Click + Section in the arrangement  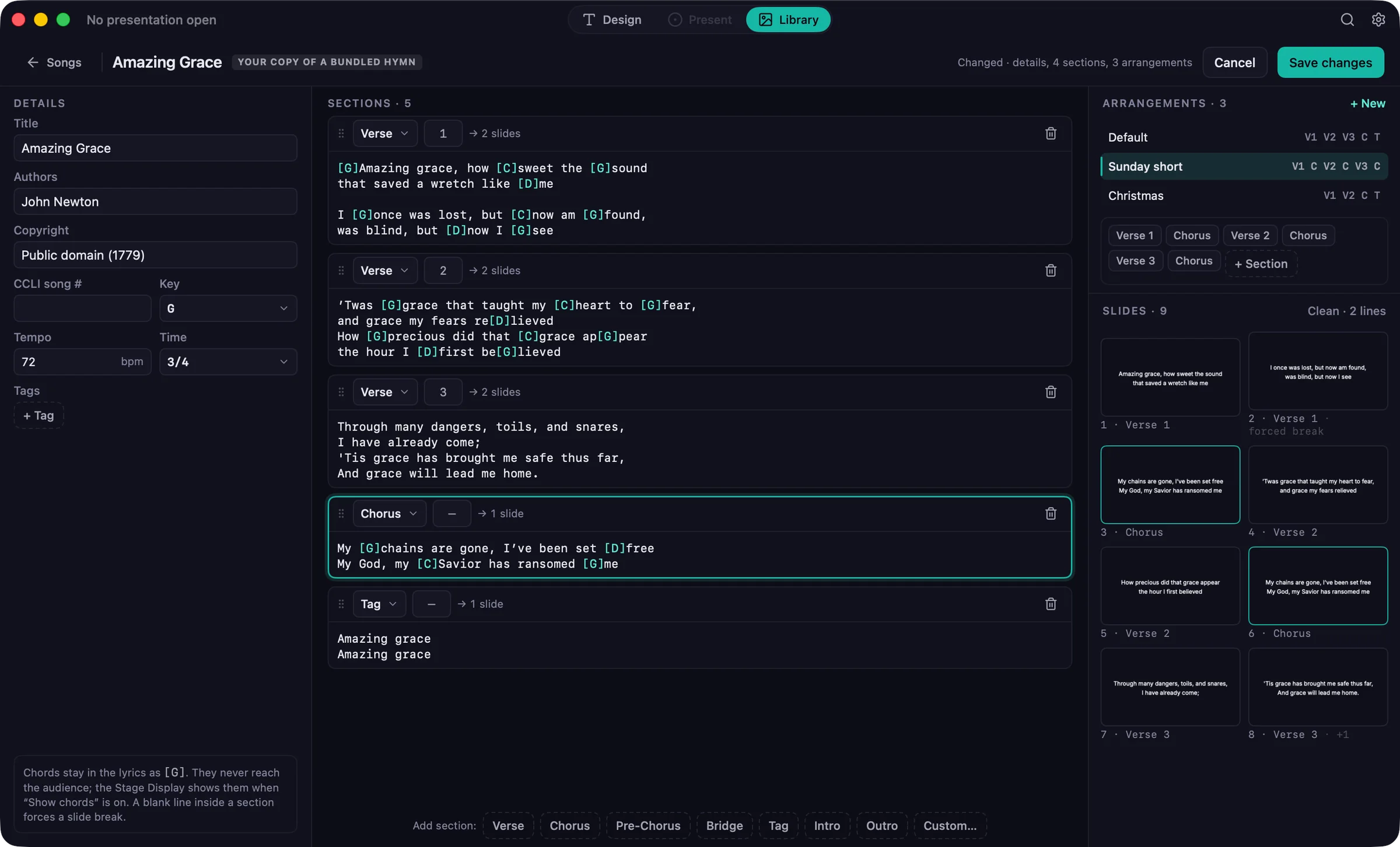pos(1261,264)
